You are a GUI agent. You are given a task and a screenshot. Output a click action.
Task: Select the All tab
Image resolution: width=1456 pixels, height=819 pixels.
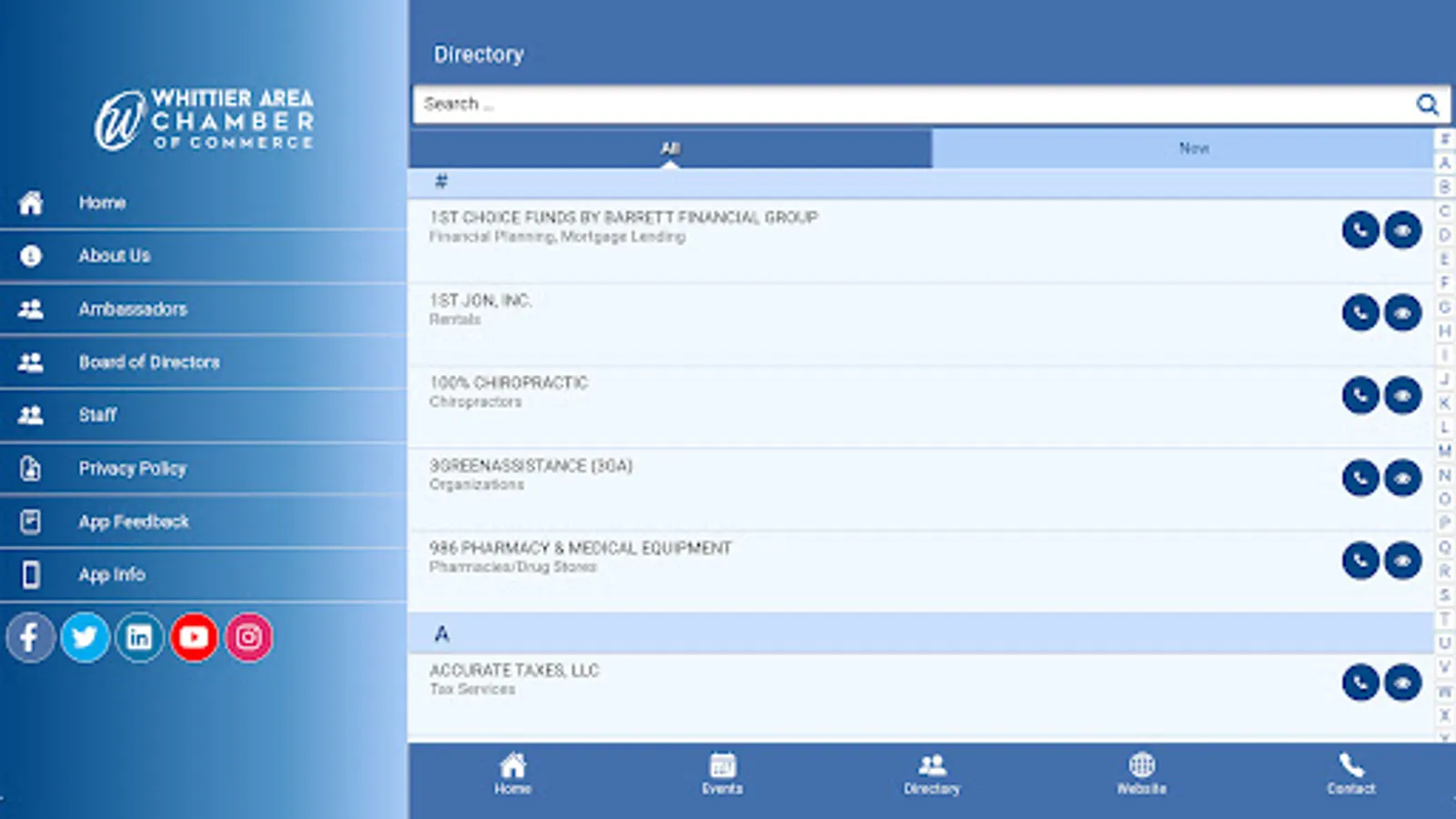click(671, 148)
